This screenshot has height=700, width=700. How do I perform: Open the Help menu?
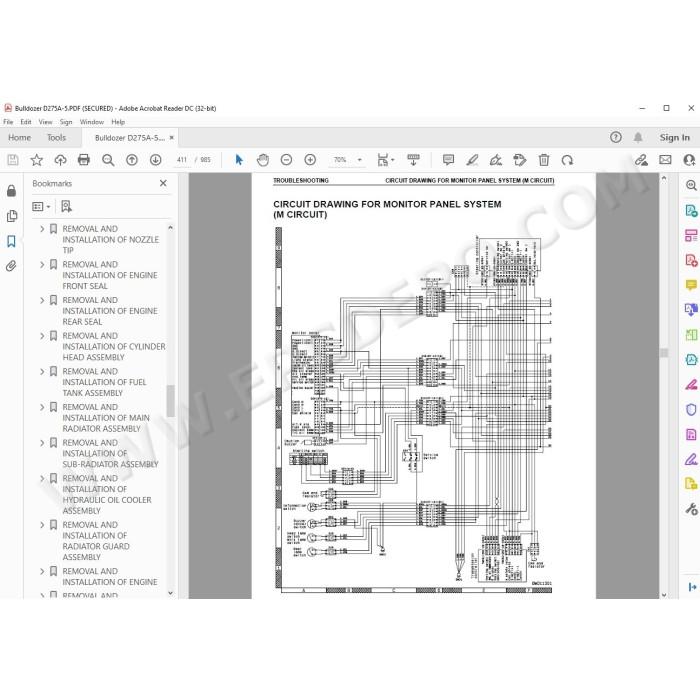coord(118,122)
